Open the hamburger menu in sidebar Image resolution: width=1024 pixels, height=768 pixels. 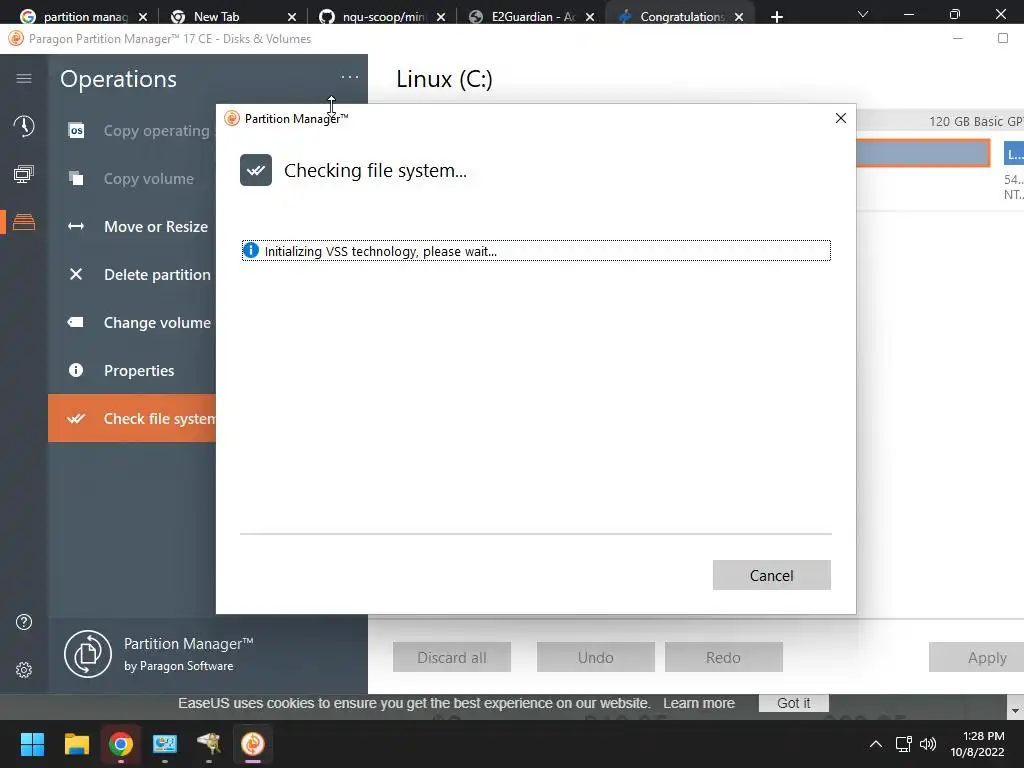point(24,78)
